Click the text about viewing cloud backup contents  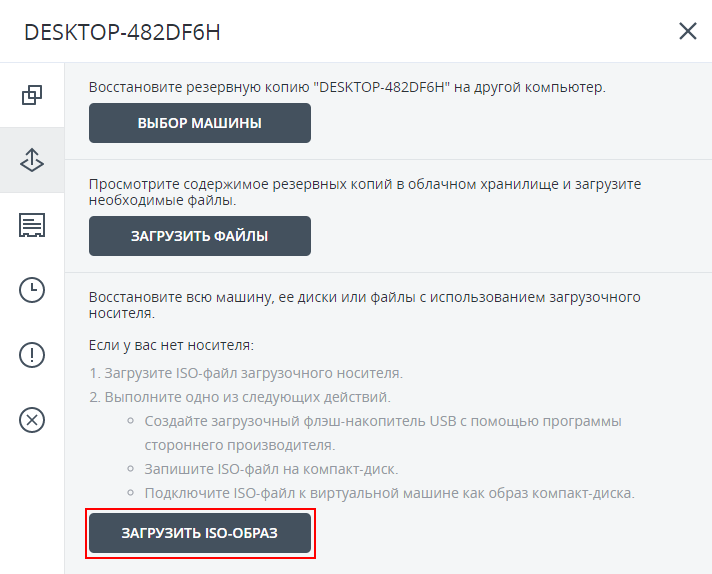coord(364,192)
